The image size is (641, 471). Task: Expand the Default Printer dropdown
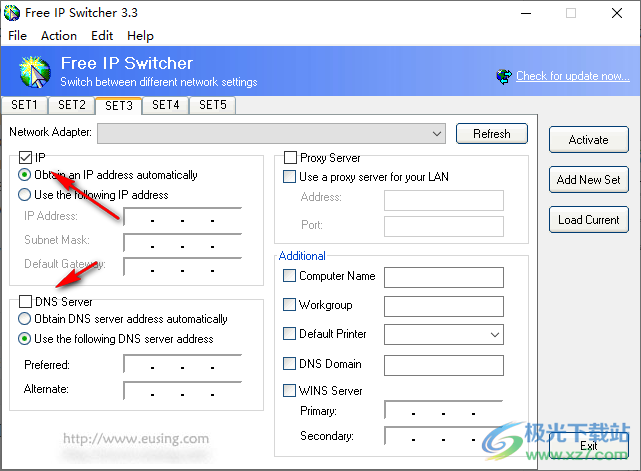(495, 335)
